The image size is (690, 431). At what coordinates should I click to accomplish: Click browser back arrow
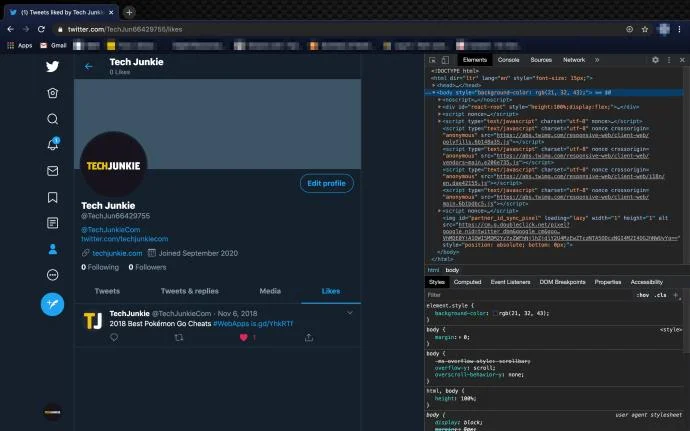pos(11,29)
